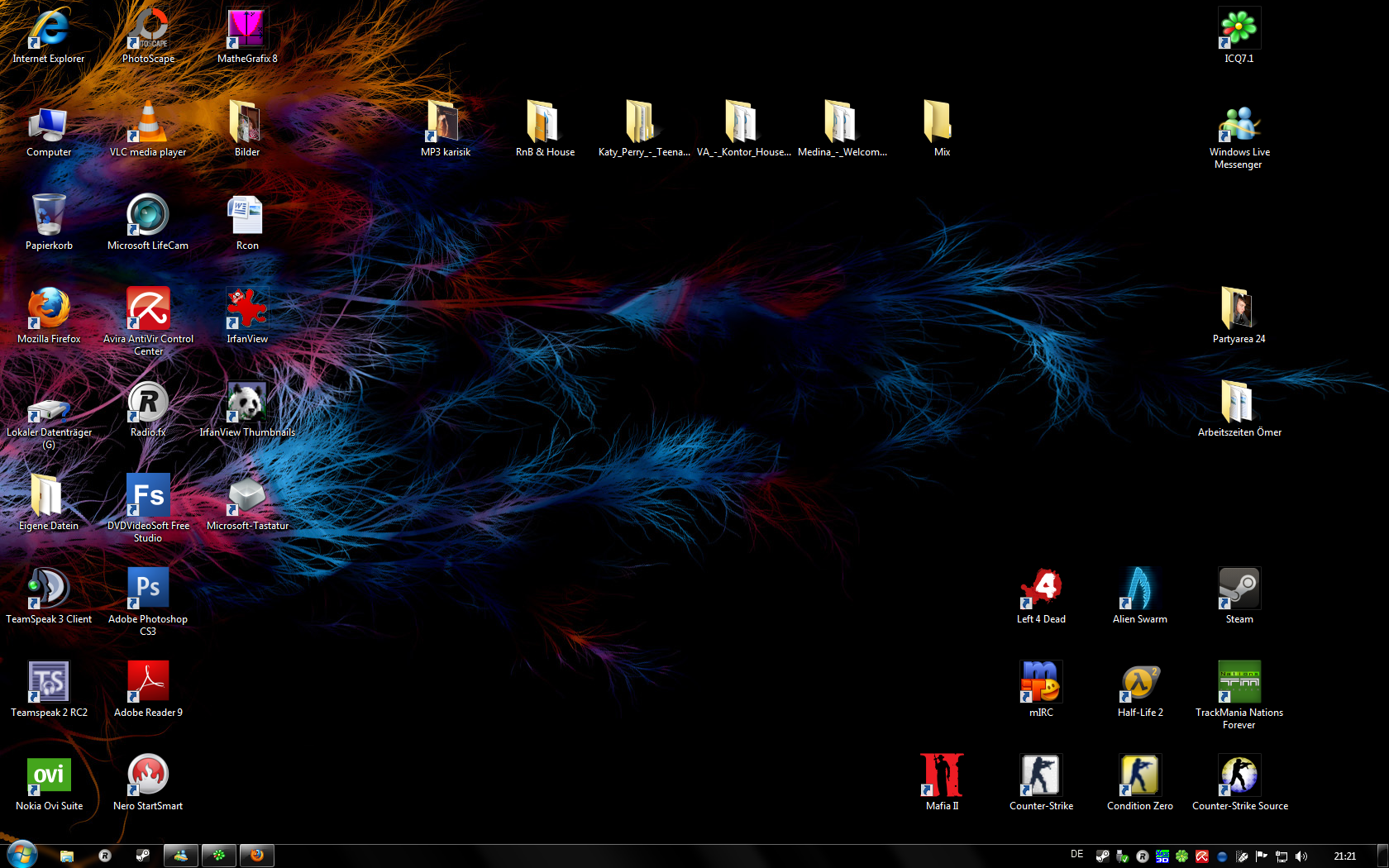
Task: Switch to the Firefox taskbar button
Action: tap(257, 856)
